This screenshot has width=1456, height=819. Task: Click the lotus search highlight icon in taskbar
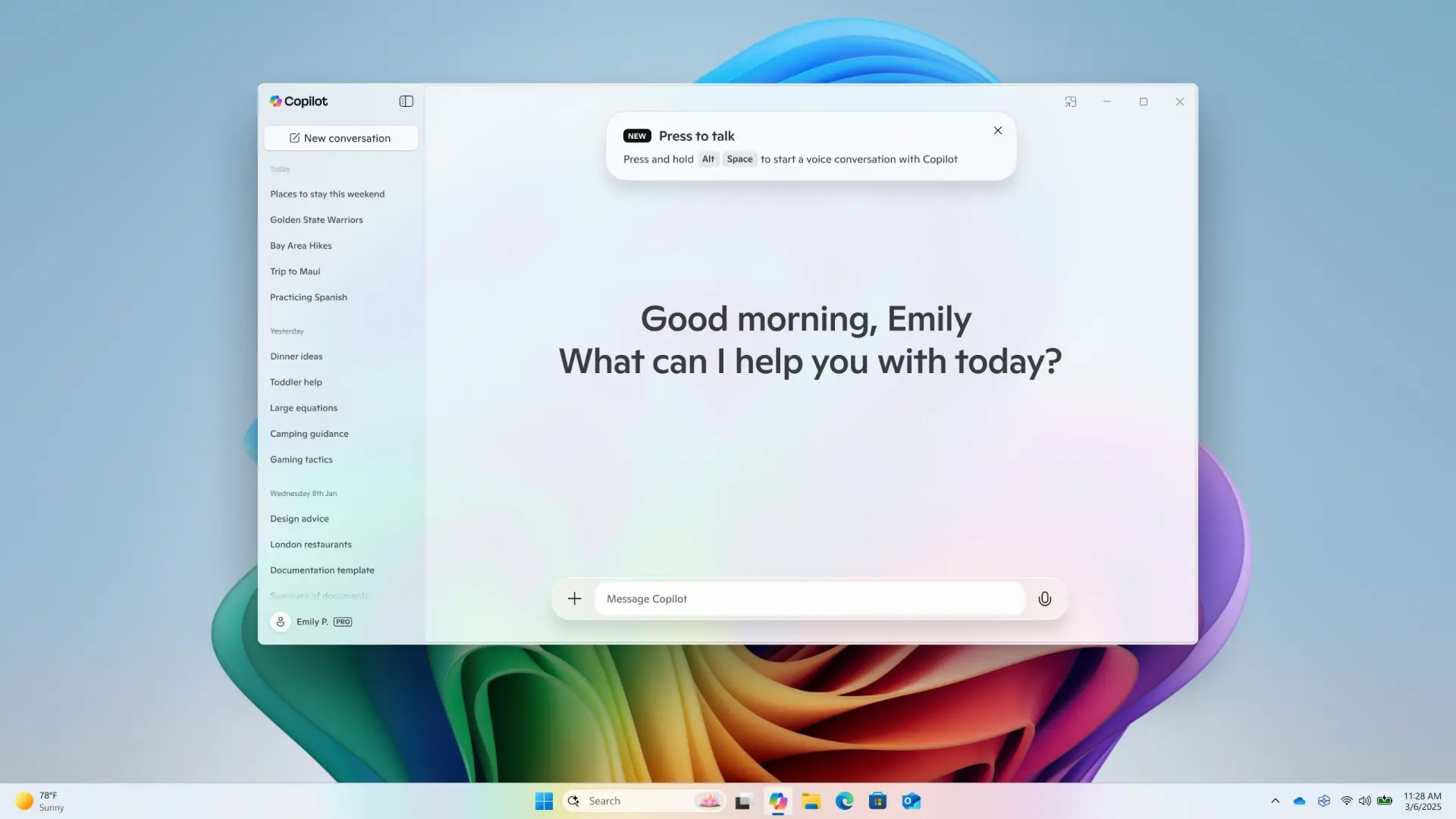pyautogui.click(x=709, y=801)
